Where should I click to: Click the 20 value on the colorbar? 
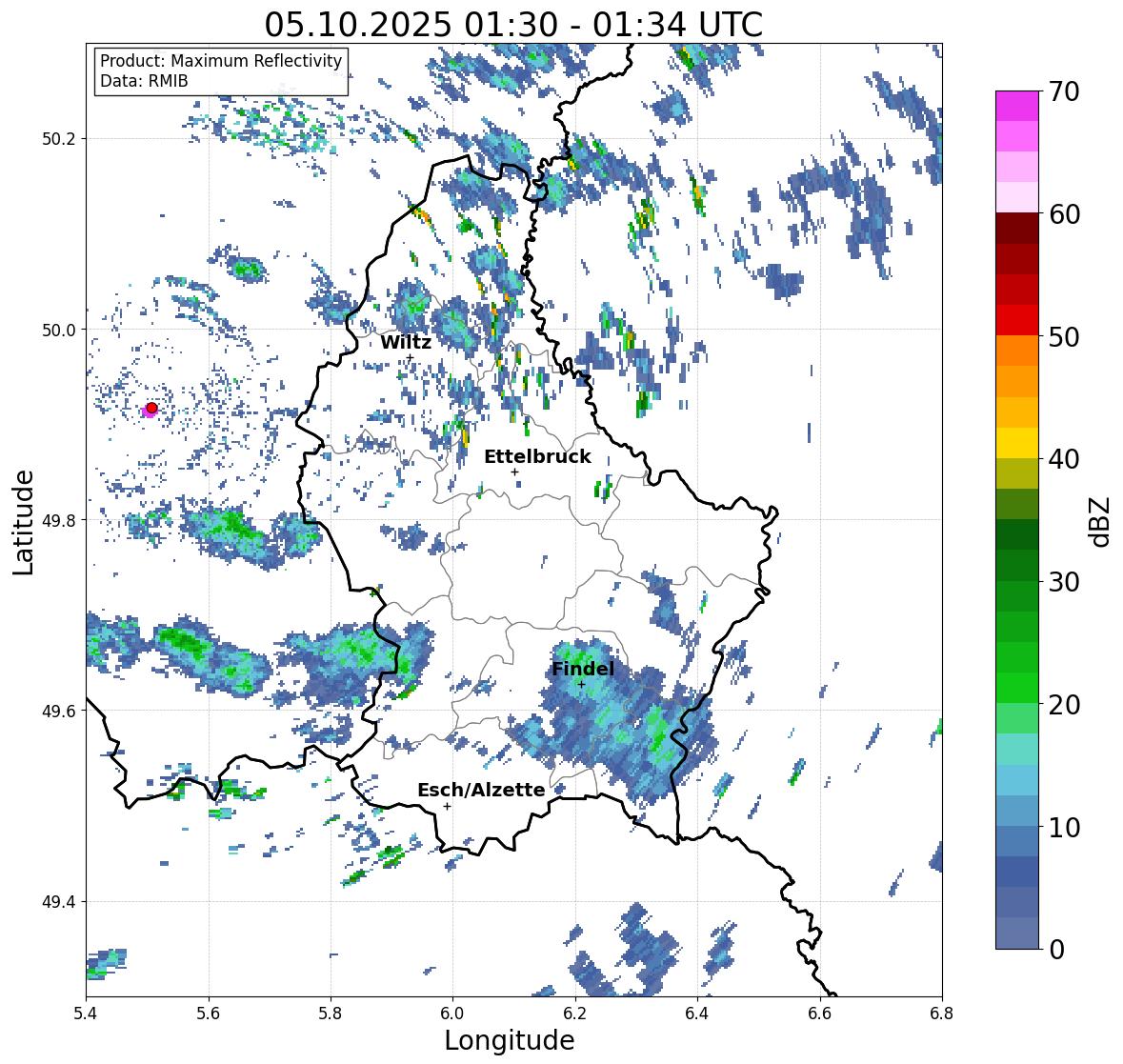pos(1064,705)
